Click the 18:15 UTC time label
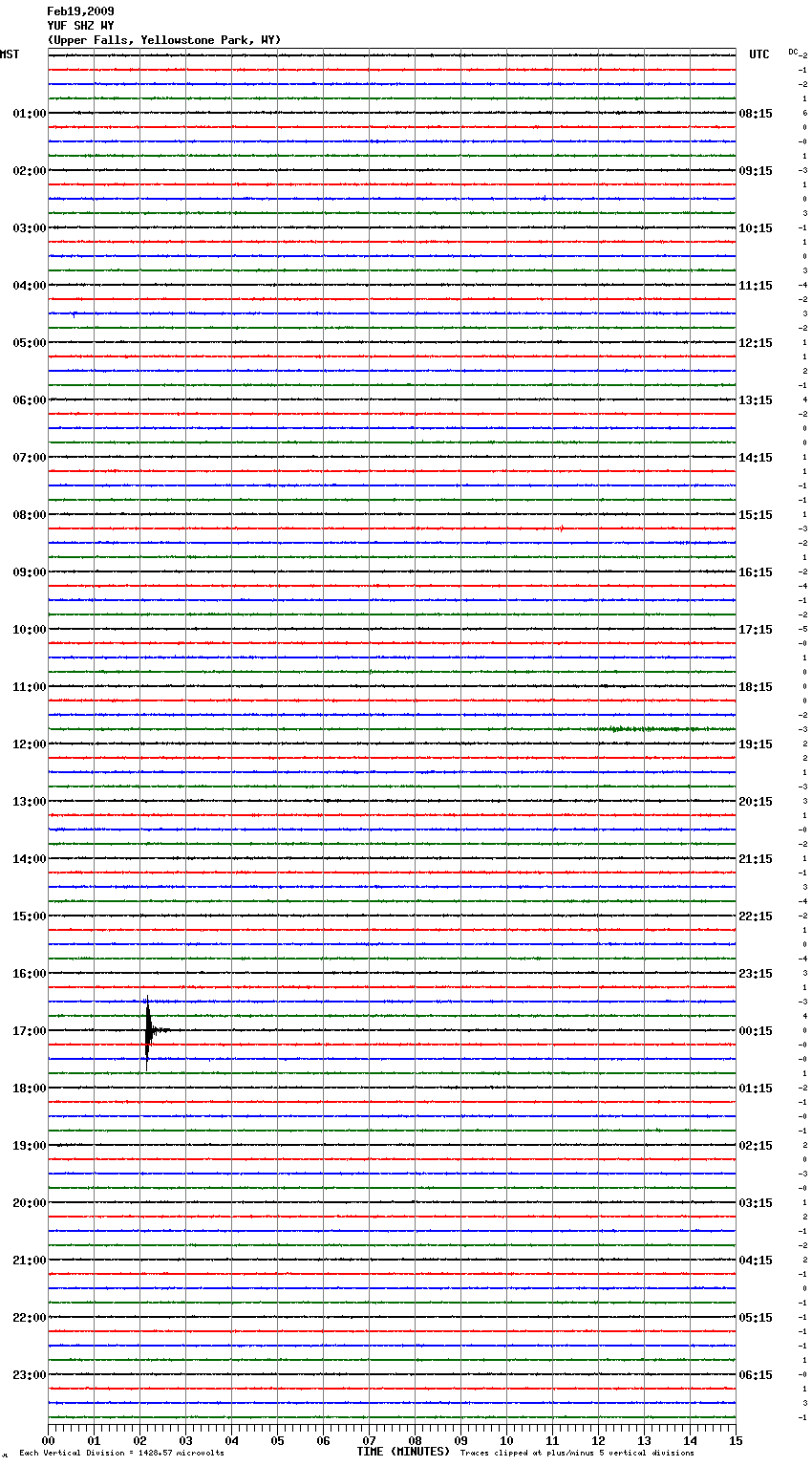This screenshot has height=1466, width=812. 756,687
